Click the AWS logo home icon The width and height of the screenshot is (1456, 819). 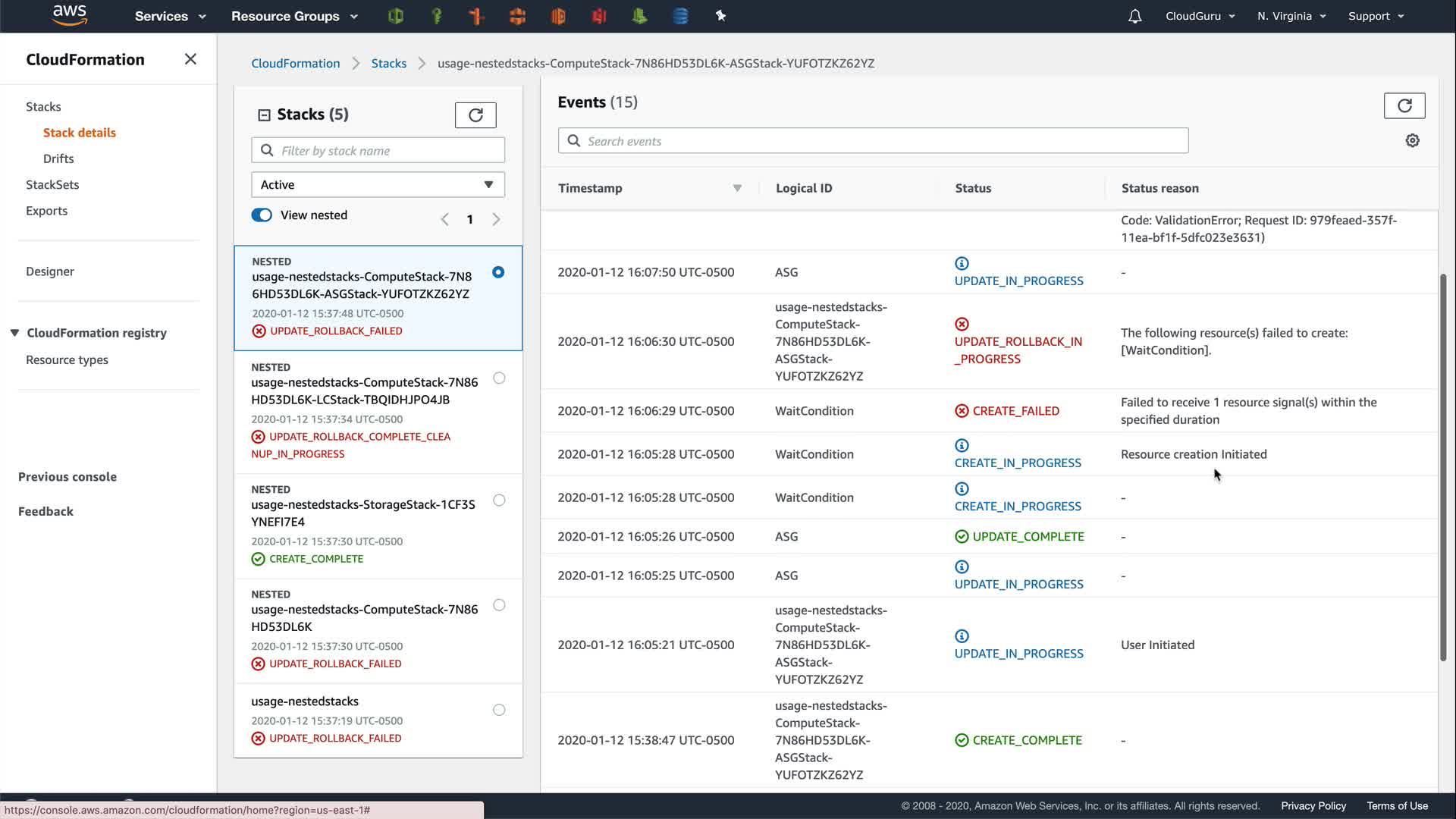[70, 15]
